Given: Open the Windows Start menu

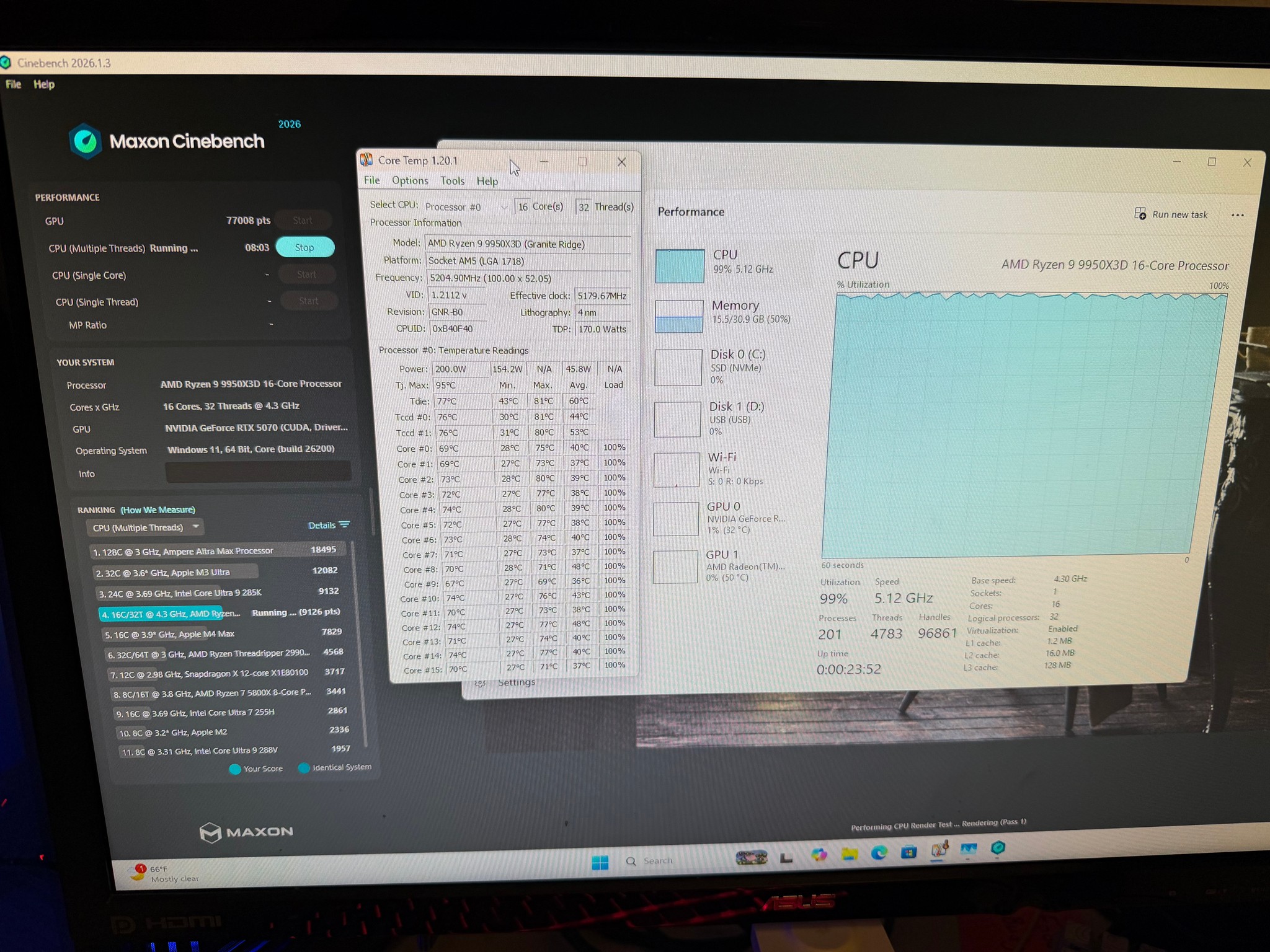Looking at the screenshot, I should (x=600, y=862).
